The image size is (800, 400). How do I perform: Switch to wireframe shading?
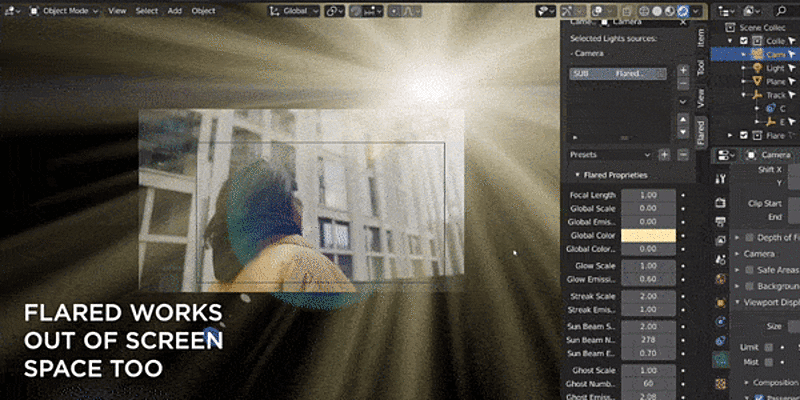tap(645, 11)
